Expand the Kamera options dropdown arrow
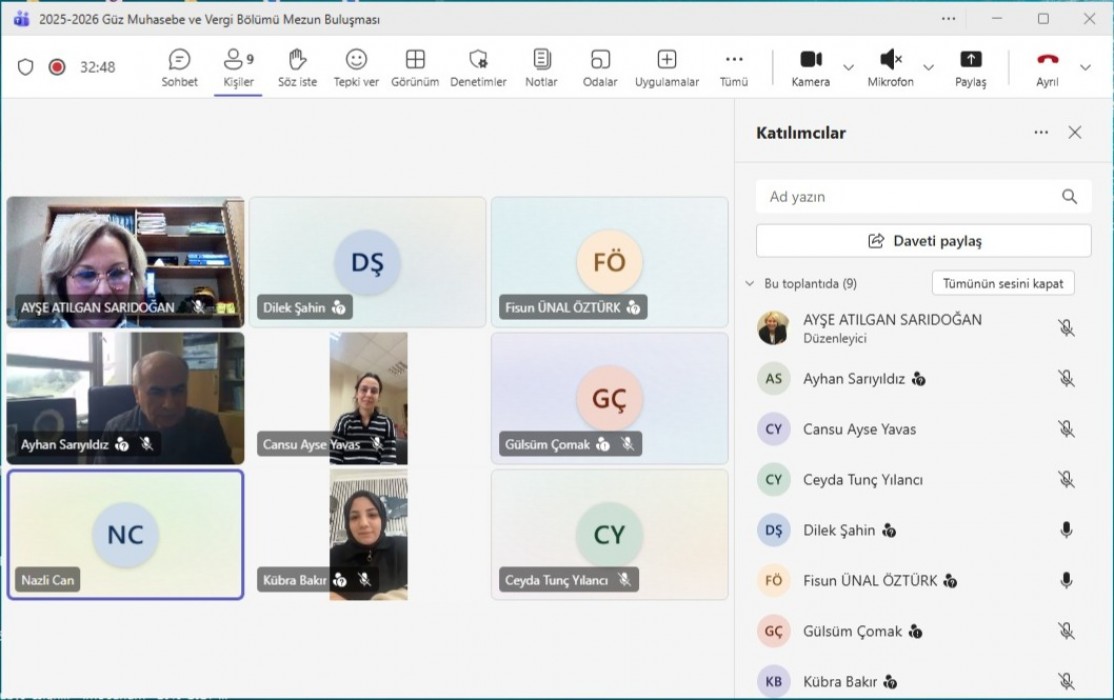The height and width of the screenshot is (700, 1114). tap(849, 67)
